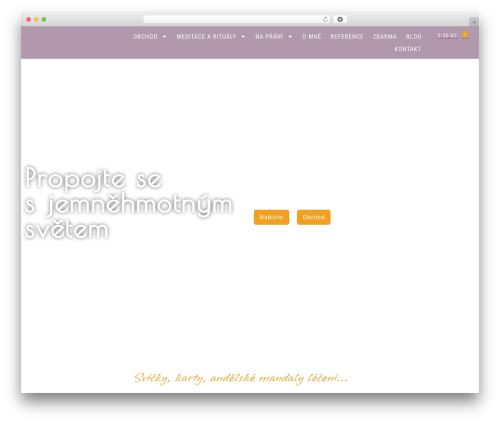Open the Obchod menu item
Viewport: 500px width, 423px height.
click(145, 37)
